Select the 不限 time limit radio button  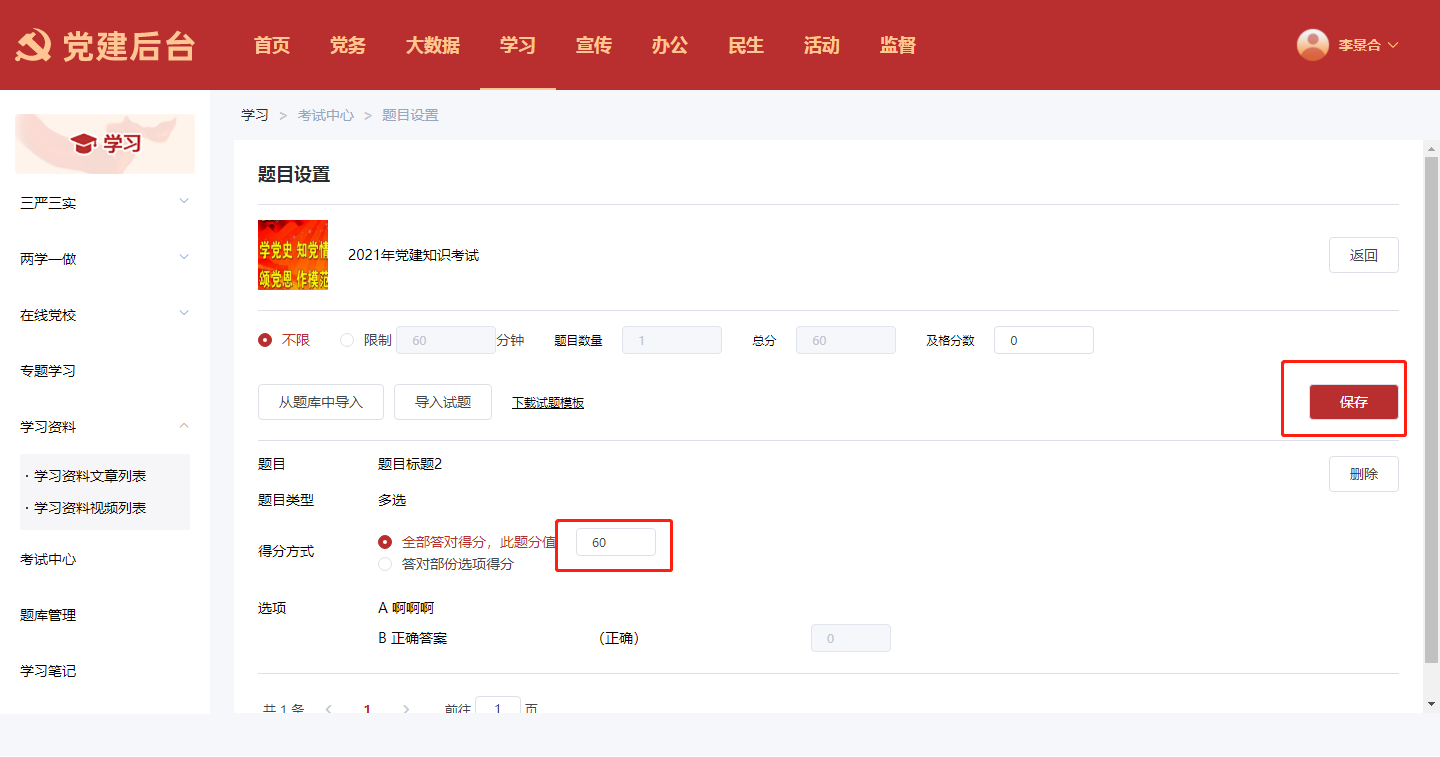pos(265,340)
